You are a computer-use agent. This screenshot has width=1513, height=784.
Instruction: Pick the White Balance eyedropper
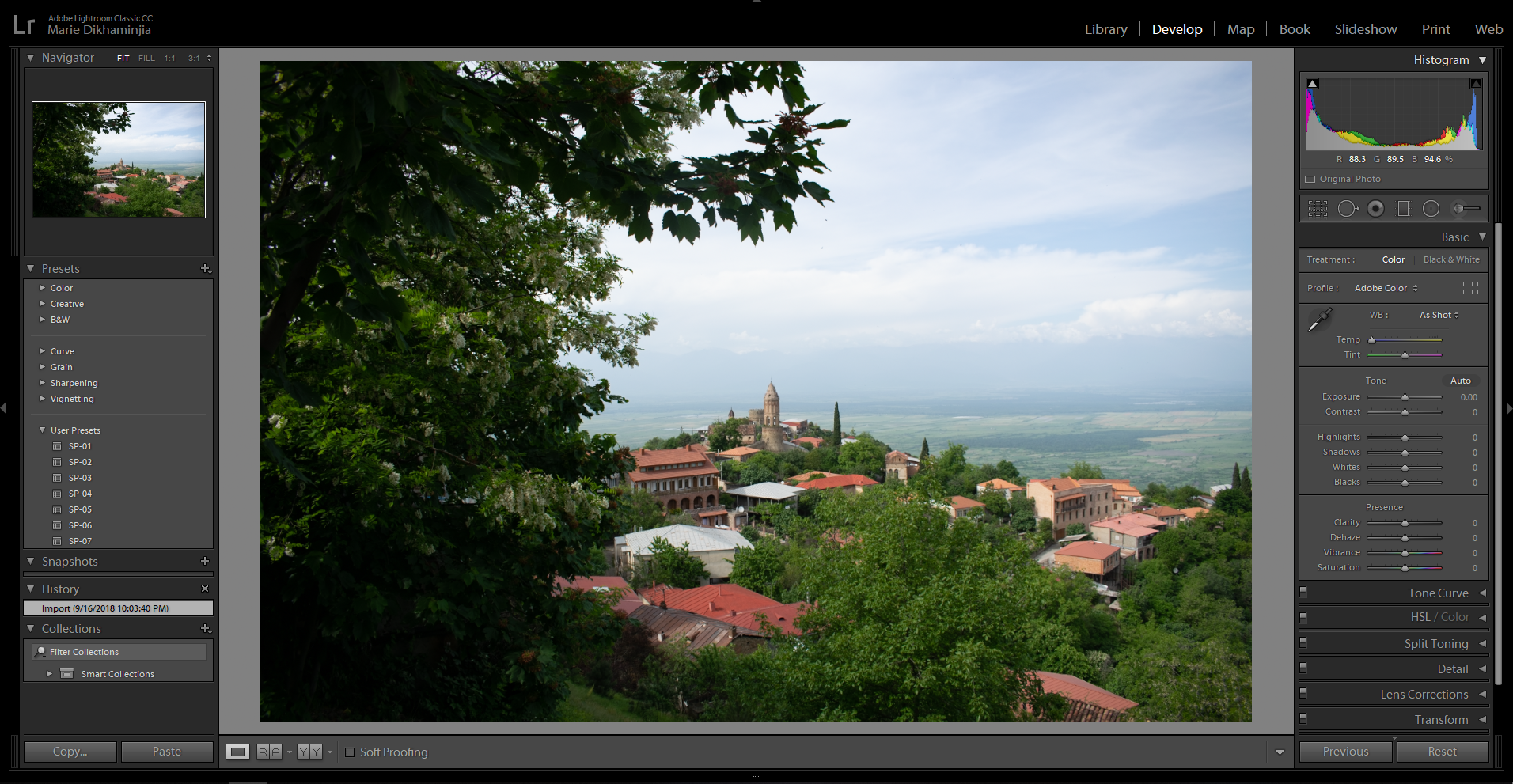[1319, 320]
